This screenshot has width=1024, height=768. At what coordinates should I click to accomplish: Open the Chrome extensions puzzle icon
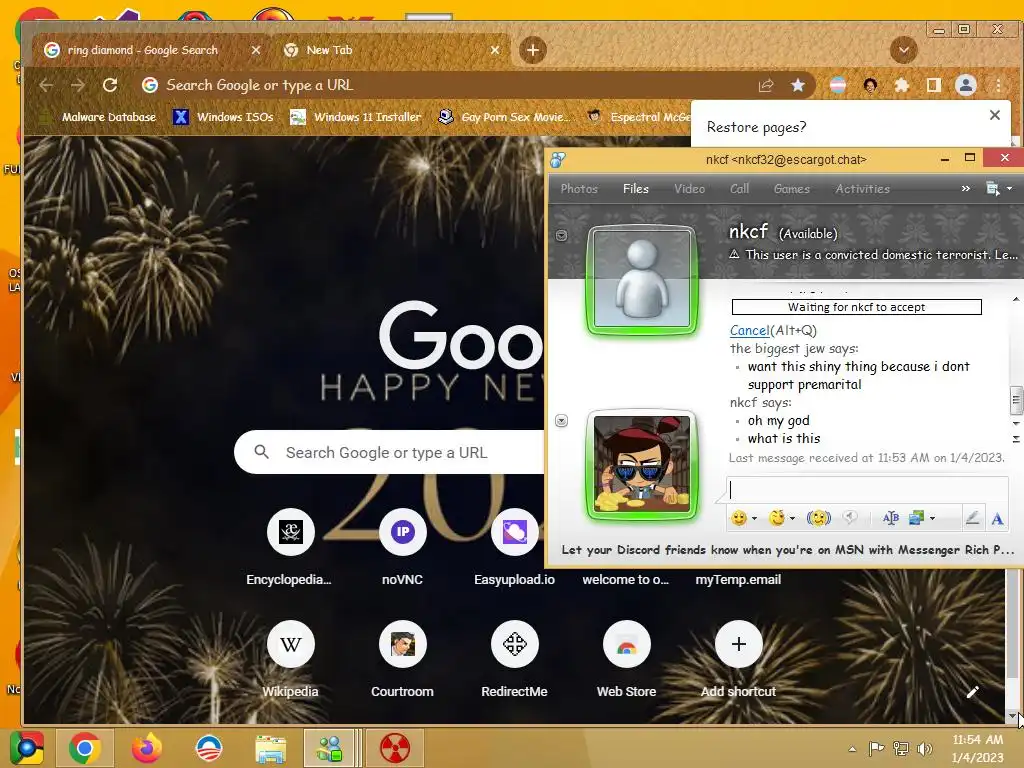click(x=902, y=86)
